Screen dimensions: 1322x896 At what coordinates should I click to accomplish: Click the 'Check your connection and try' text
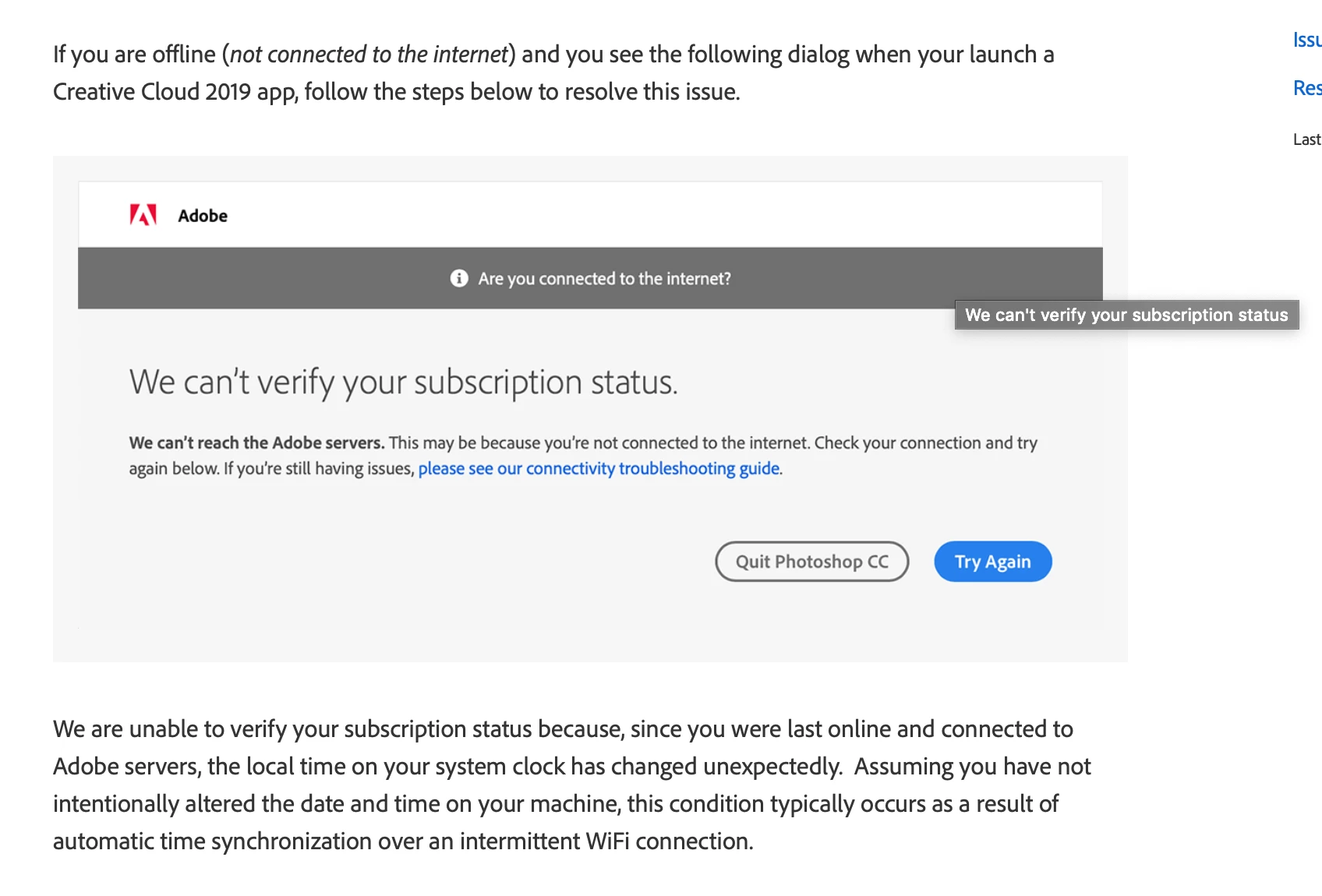pyautogui.click(x=926, y=443)
